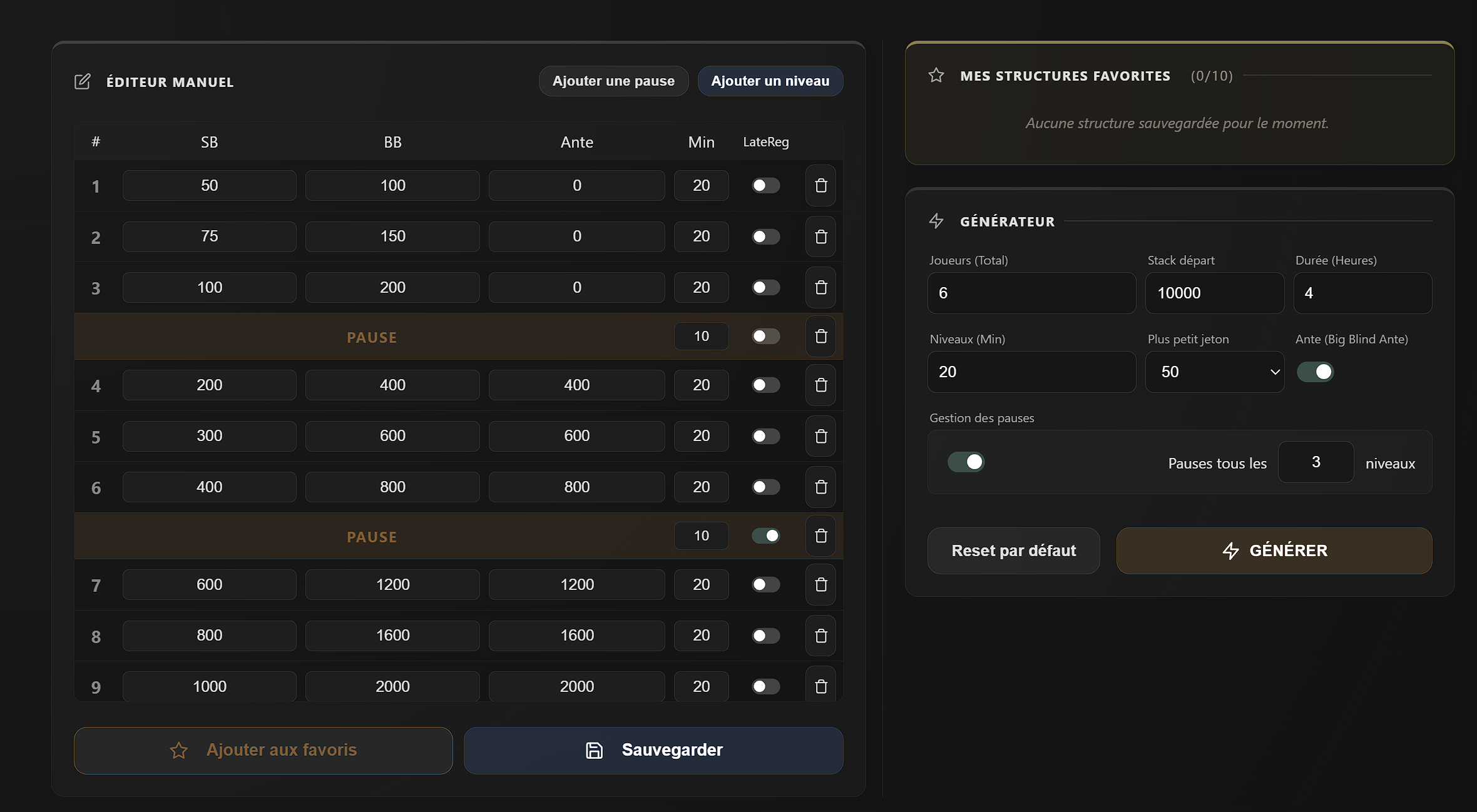1477x812 pixels.
Task: Toggle LateReg on the first PAUSE row
Action: coord(765,336)
